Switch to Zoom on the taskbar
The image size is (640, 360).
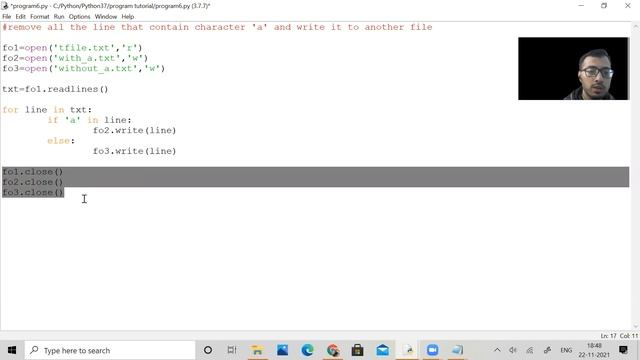click(433, 350)
